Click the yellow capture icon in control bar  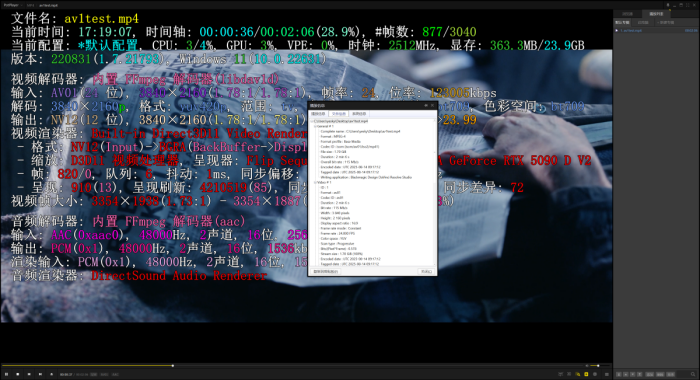586,374
